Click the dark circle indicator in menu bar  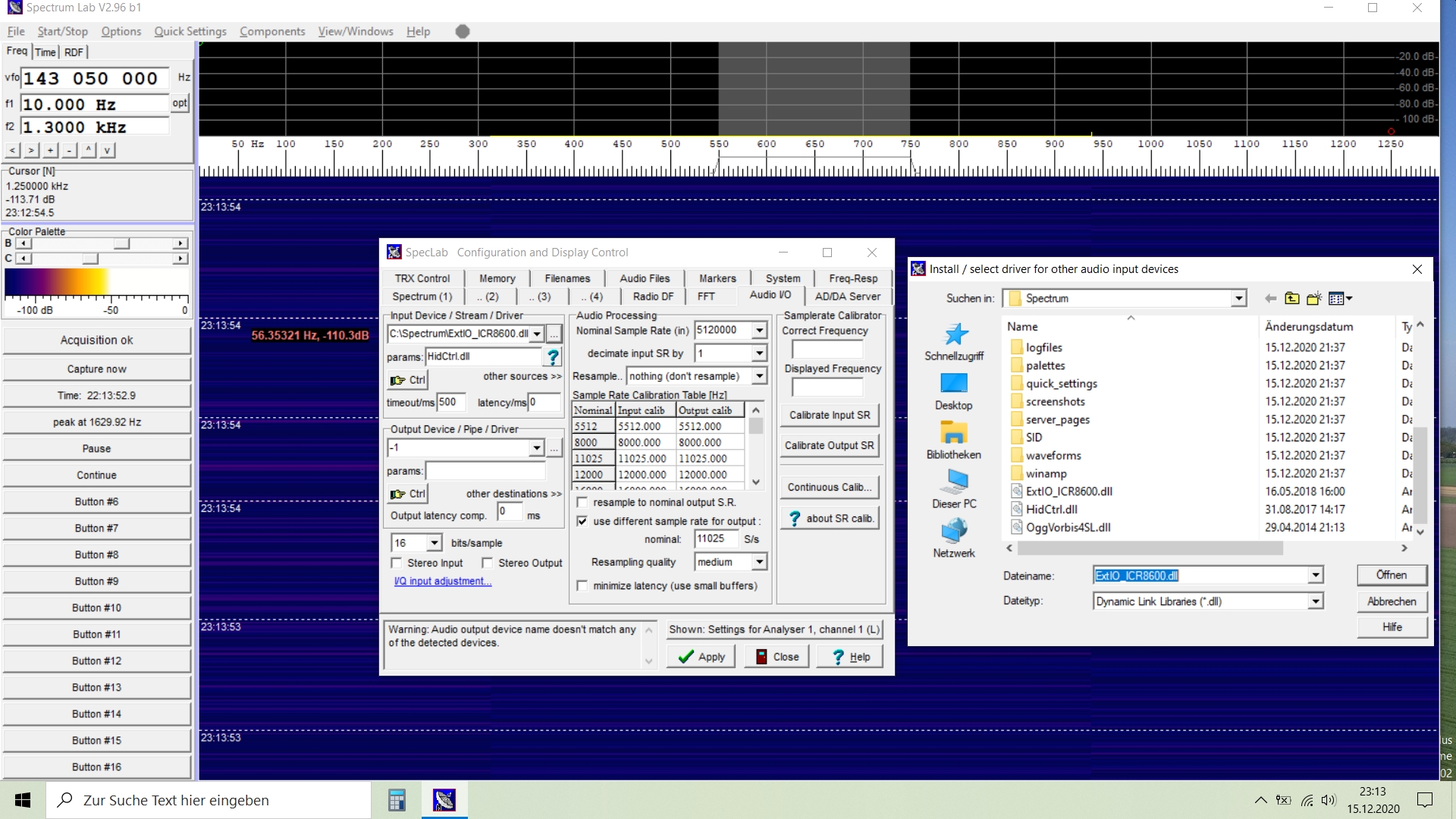463,31
